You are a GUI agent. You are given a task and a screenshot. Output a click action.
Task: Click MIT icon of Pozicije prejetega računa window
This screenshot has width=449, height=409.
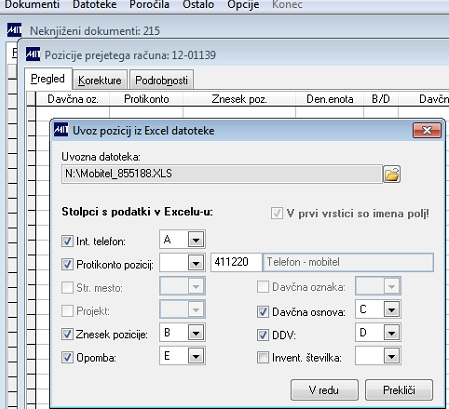pos(33,54)
